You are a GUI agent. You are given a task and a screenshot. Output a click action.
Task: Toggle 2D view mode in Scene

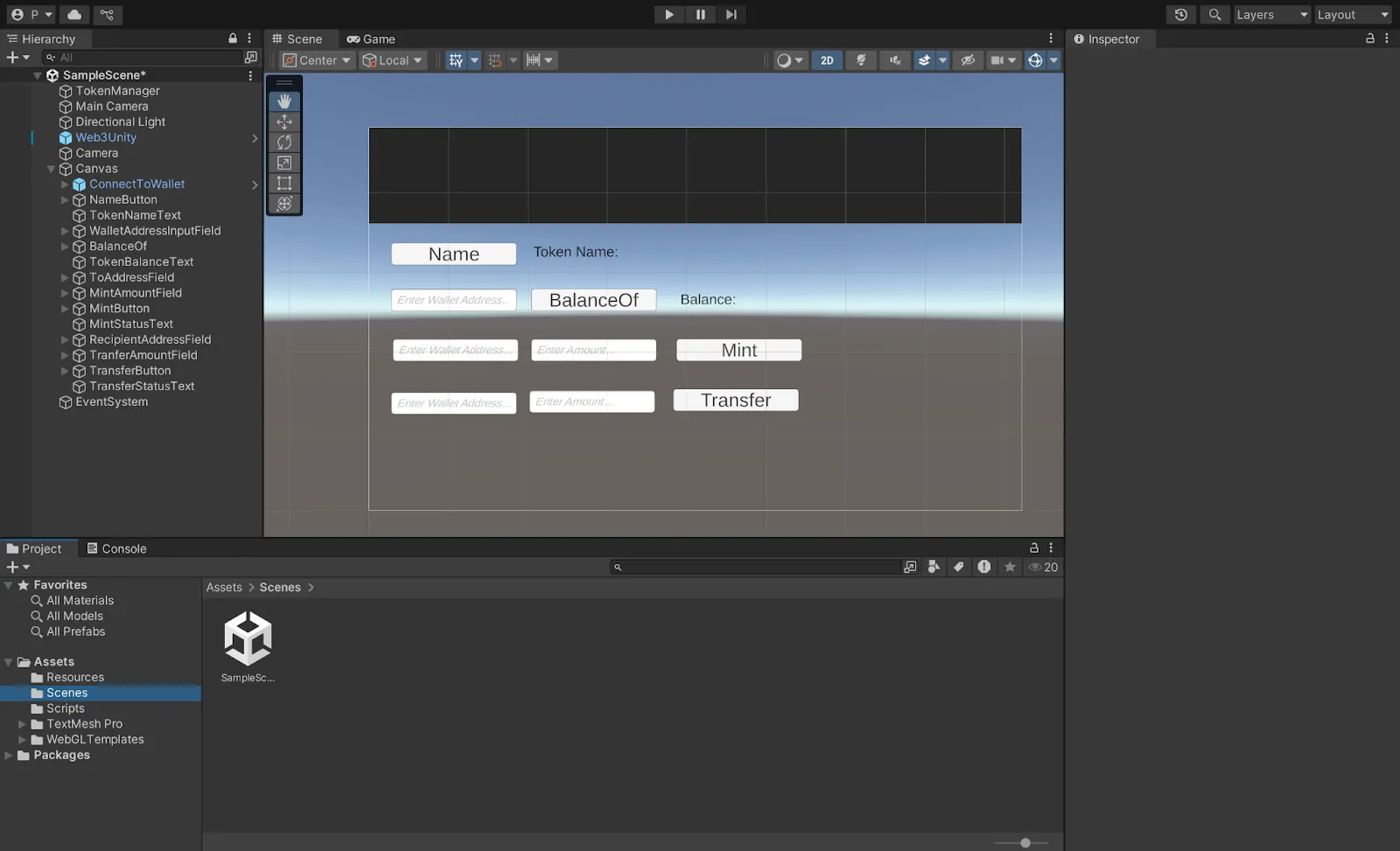coord(827,60)
